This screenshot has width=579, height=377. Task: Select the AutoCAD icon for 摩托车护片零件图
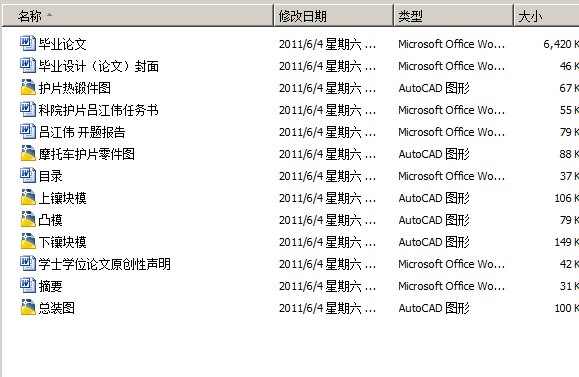click(28, 154)
